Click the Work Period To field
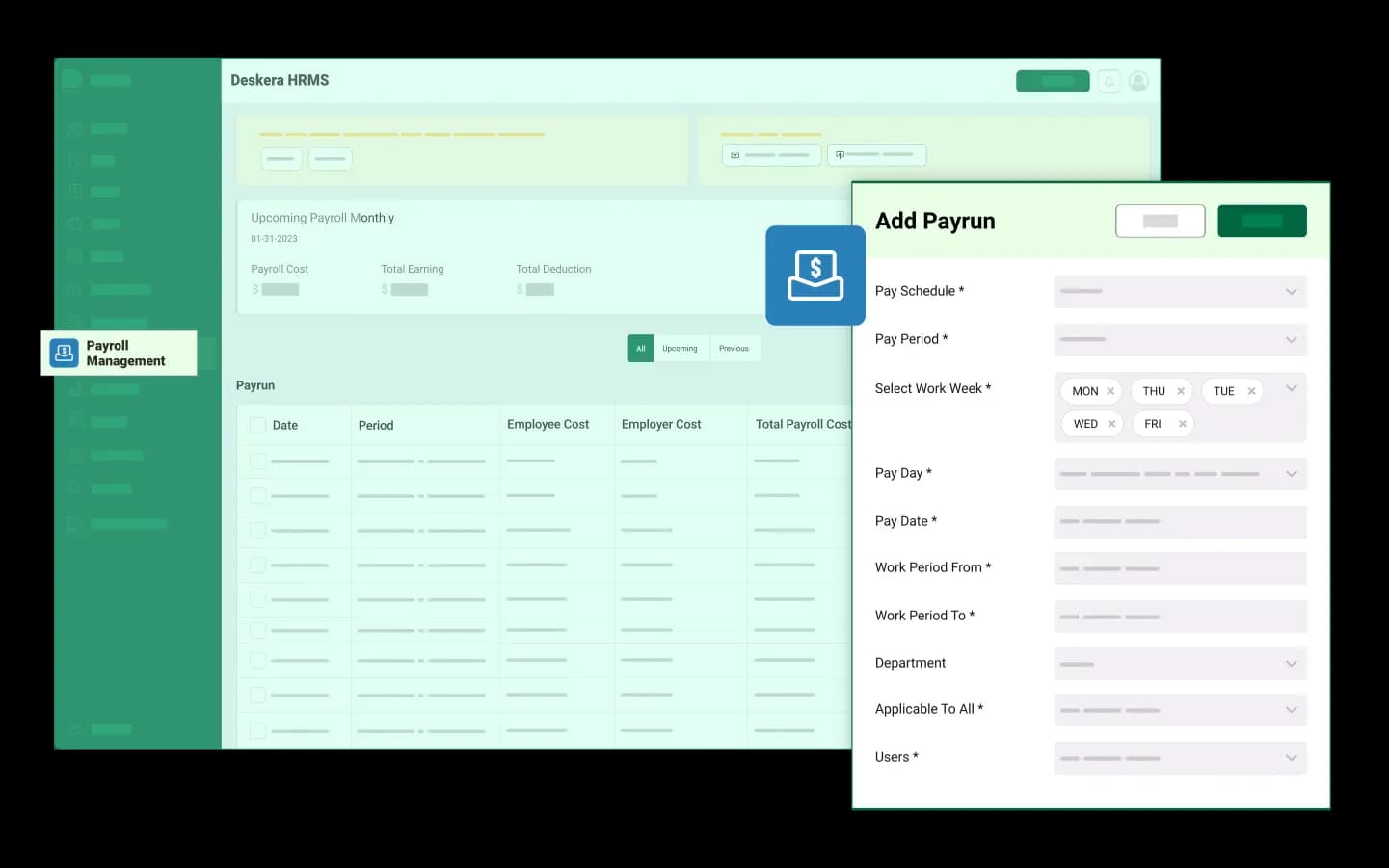 click(1180, 617)
